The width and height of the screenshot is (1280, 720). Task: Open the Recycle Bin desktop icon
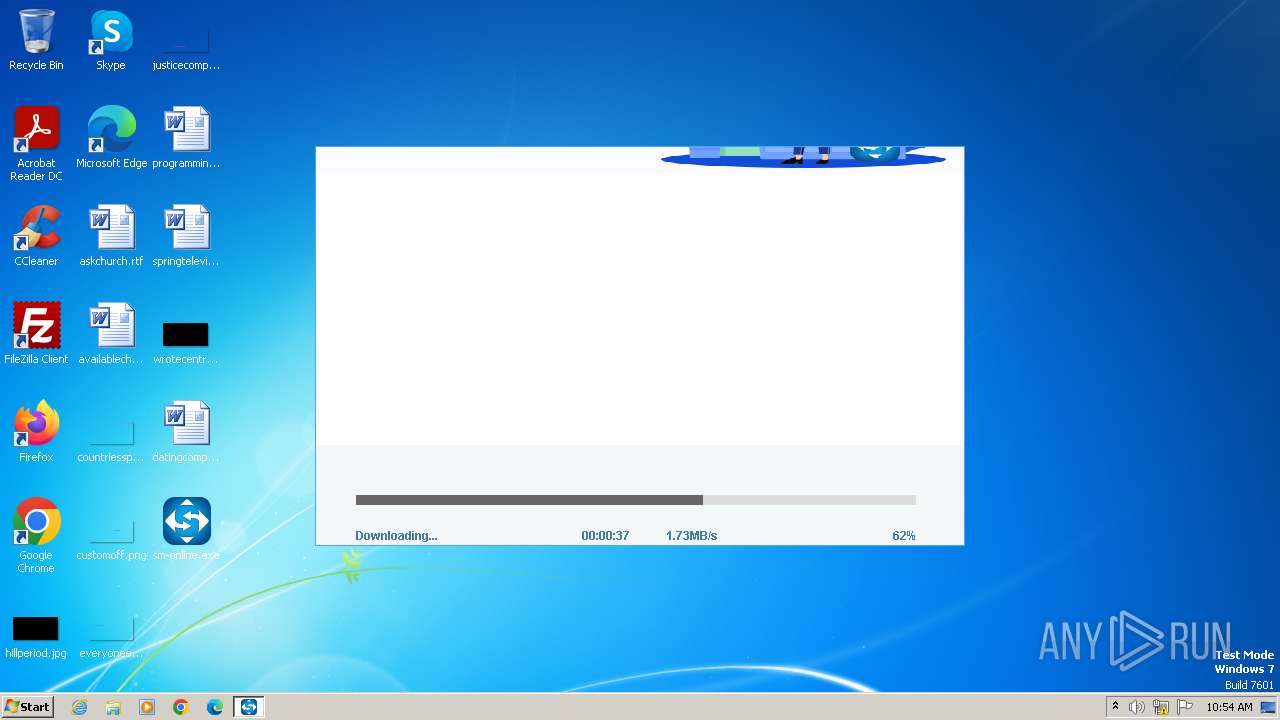tap(36, 40)
